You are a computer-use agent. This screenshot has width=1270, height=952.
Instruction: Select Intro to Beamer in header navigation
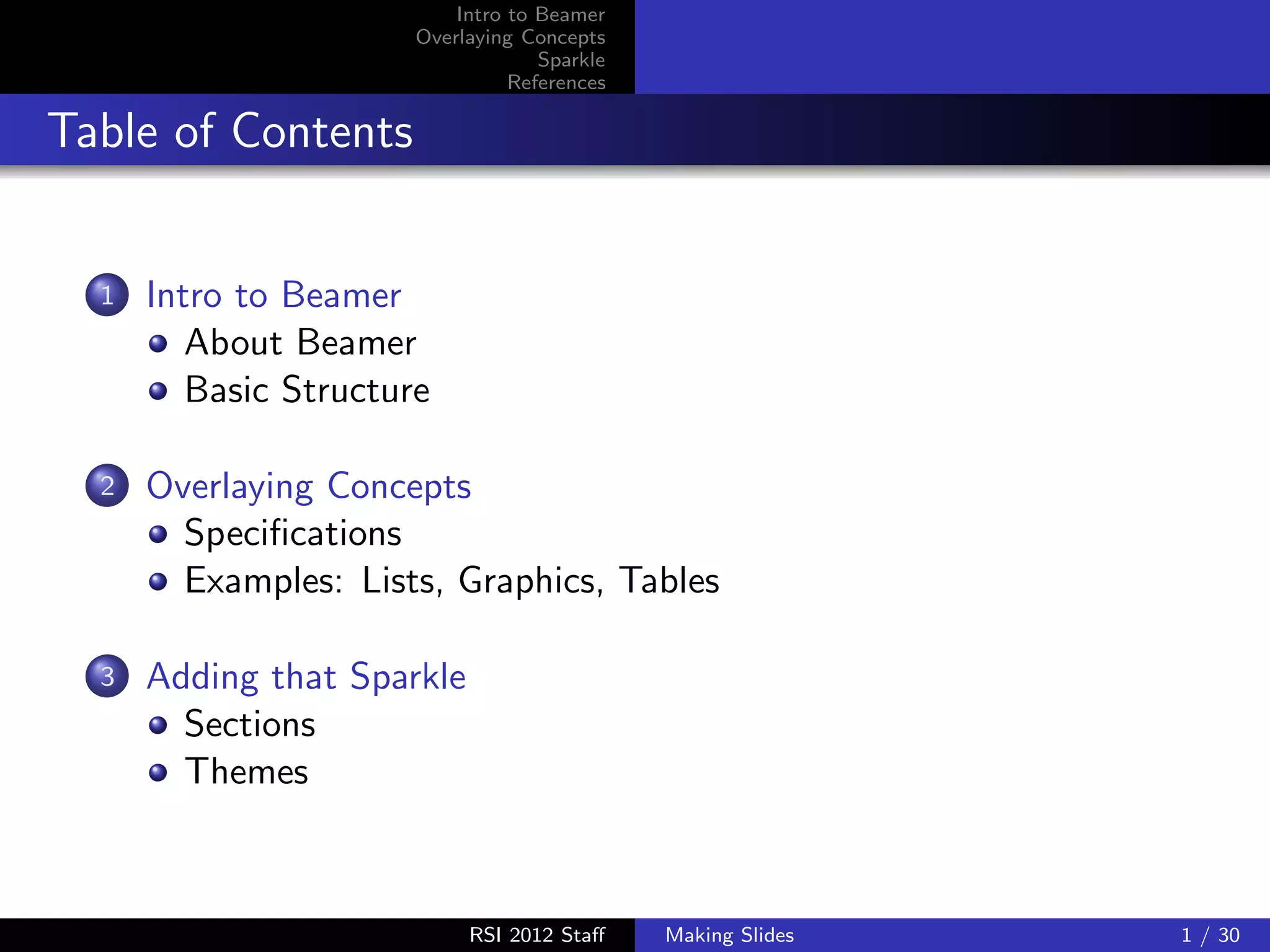pyautogui.click(x=530, y=14)
